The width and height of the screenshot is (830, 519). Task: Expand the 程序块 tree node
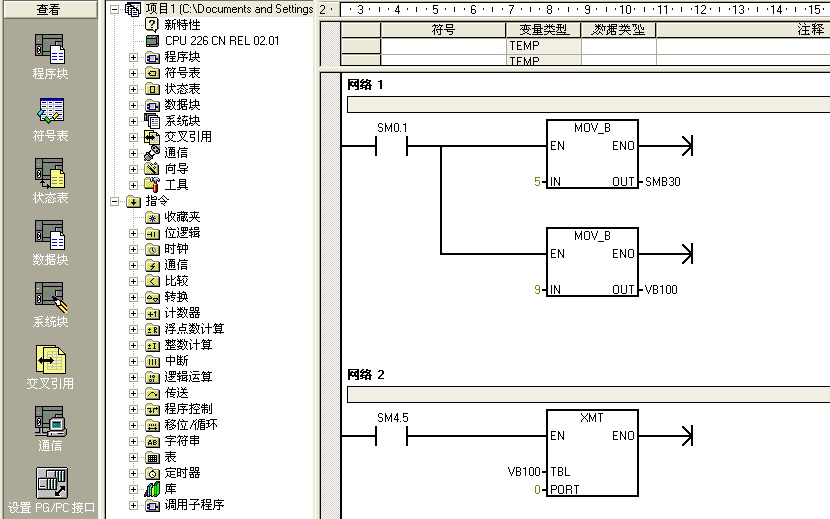(133, 57)
